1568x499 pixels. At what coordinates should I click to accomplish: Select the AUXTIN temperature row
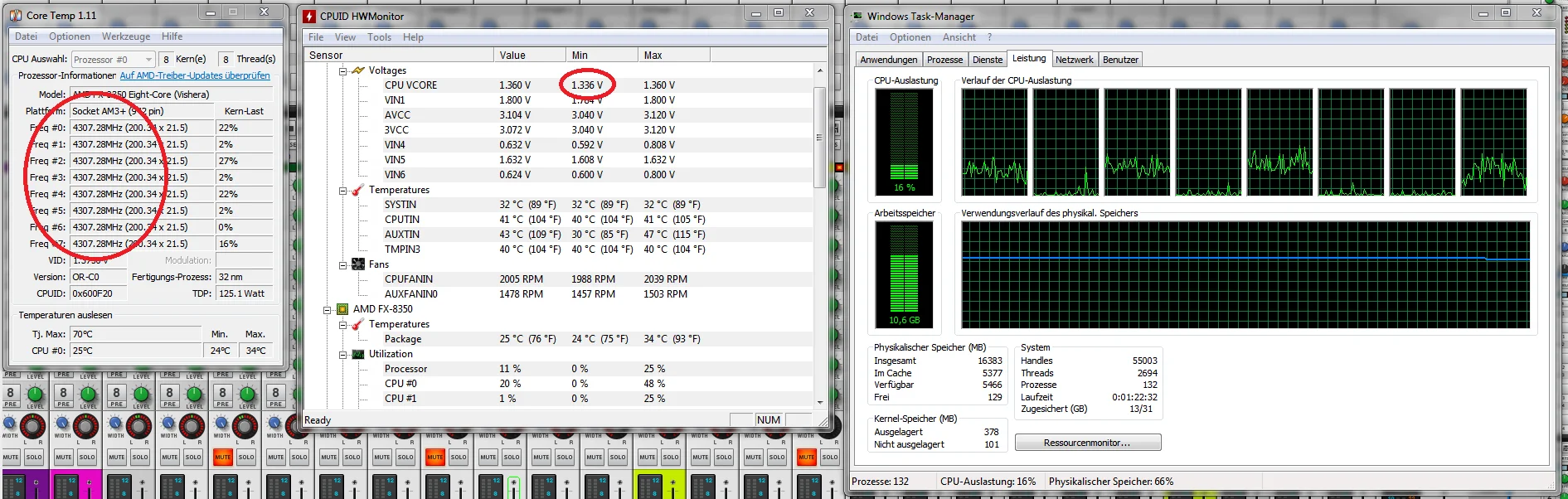[557, 235]
